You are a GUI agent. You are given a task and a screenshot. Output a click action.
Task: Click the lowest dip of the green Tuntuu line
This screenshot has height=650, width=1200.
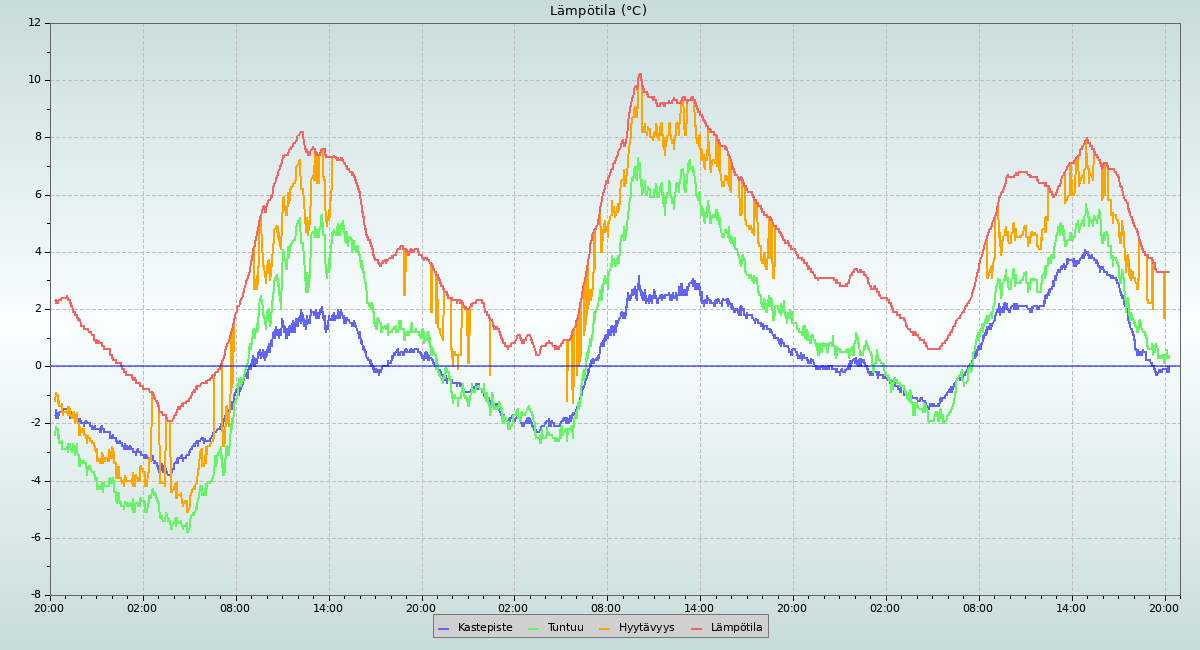point(187,531)
